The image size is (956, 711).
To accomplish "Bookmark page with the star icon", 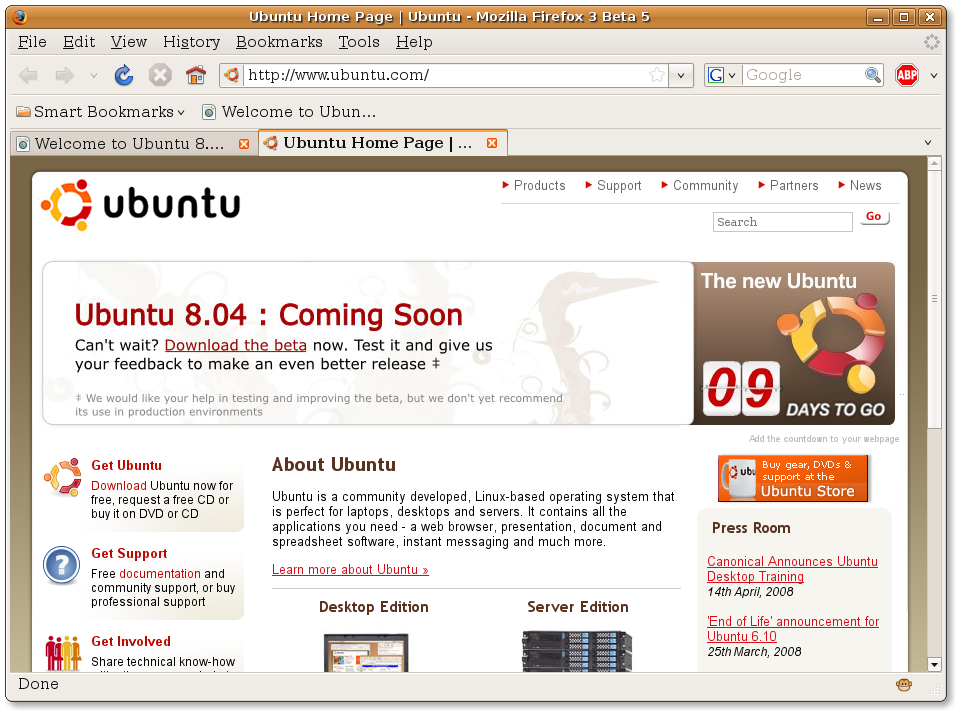I will [x=656, y=75].
